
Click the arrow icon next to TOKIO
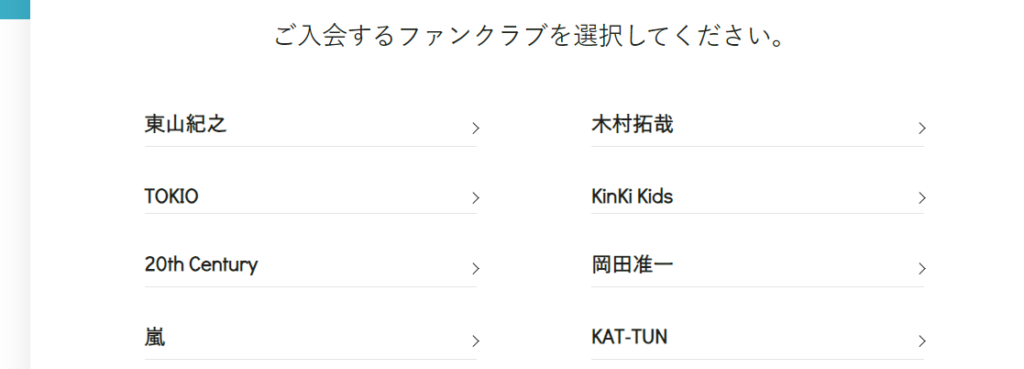point(476,198)
